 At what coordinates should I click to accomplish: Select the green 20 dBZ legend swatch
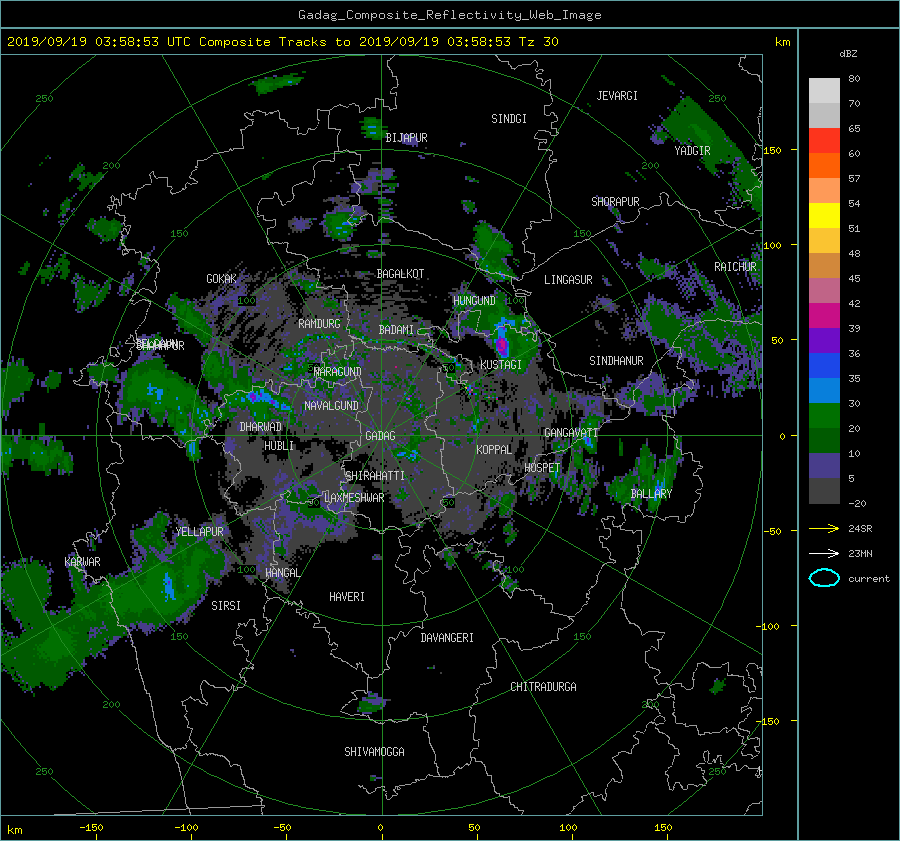[824, 415]
